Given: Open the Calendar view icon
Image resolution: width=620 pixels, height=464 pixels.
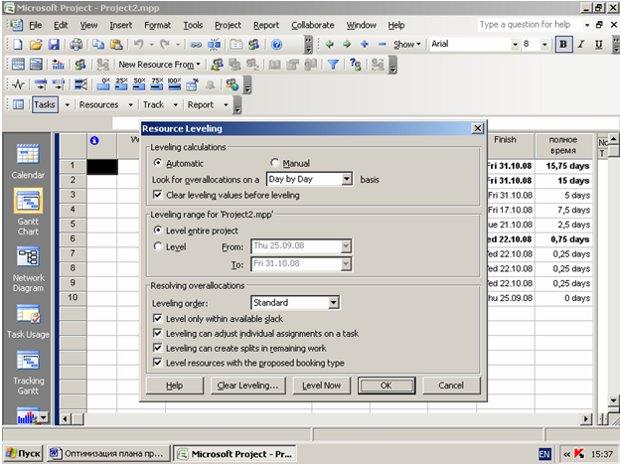Looking at the screenshot, I should [28, 154].
